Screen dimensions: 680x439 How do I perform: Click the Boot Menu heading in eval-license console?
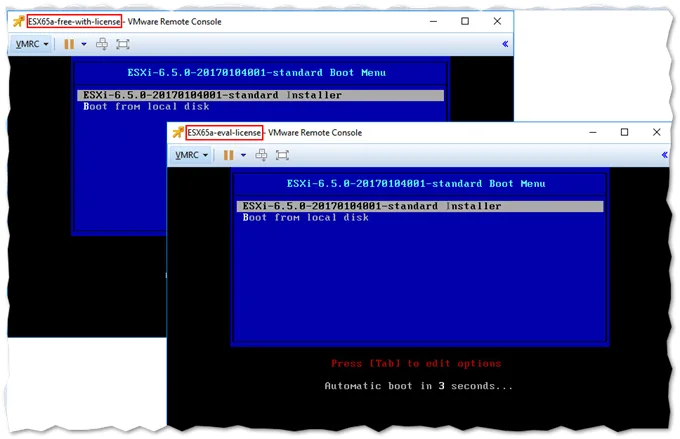416,183
